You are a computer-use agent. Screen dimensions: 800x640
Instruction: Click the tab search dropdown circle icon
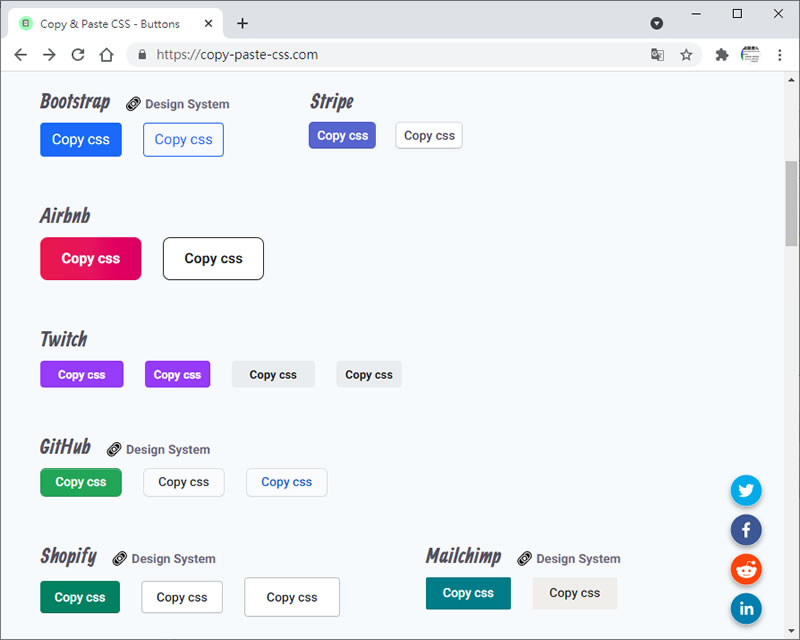[657, 23]
